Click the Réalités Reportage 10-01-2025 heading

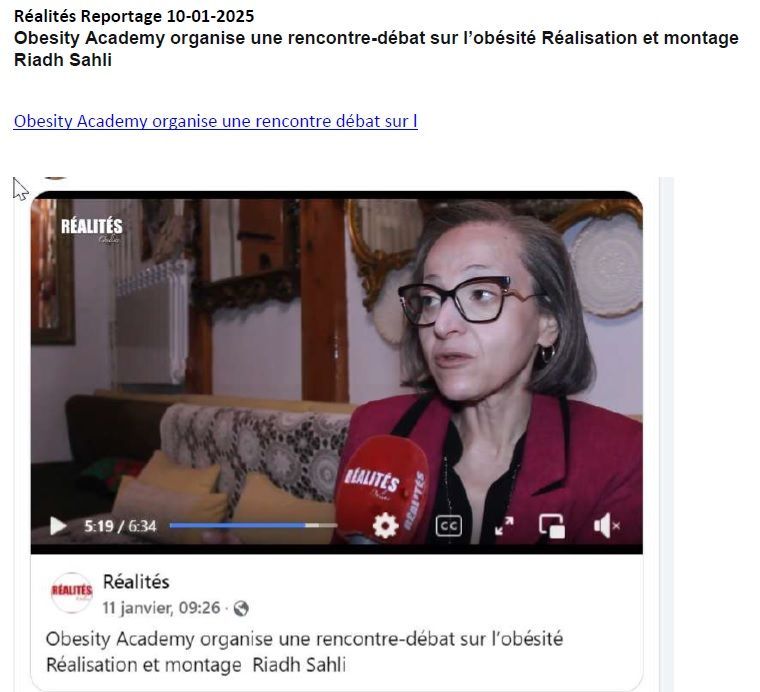click(x=134, y=16)
